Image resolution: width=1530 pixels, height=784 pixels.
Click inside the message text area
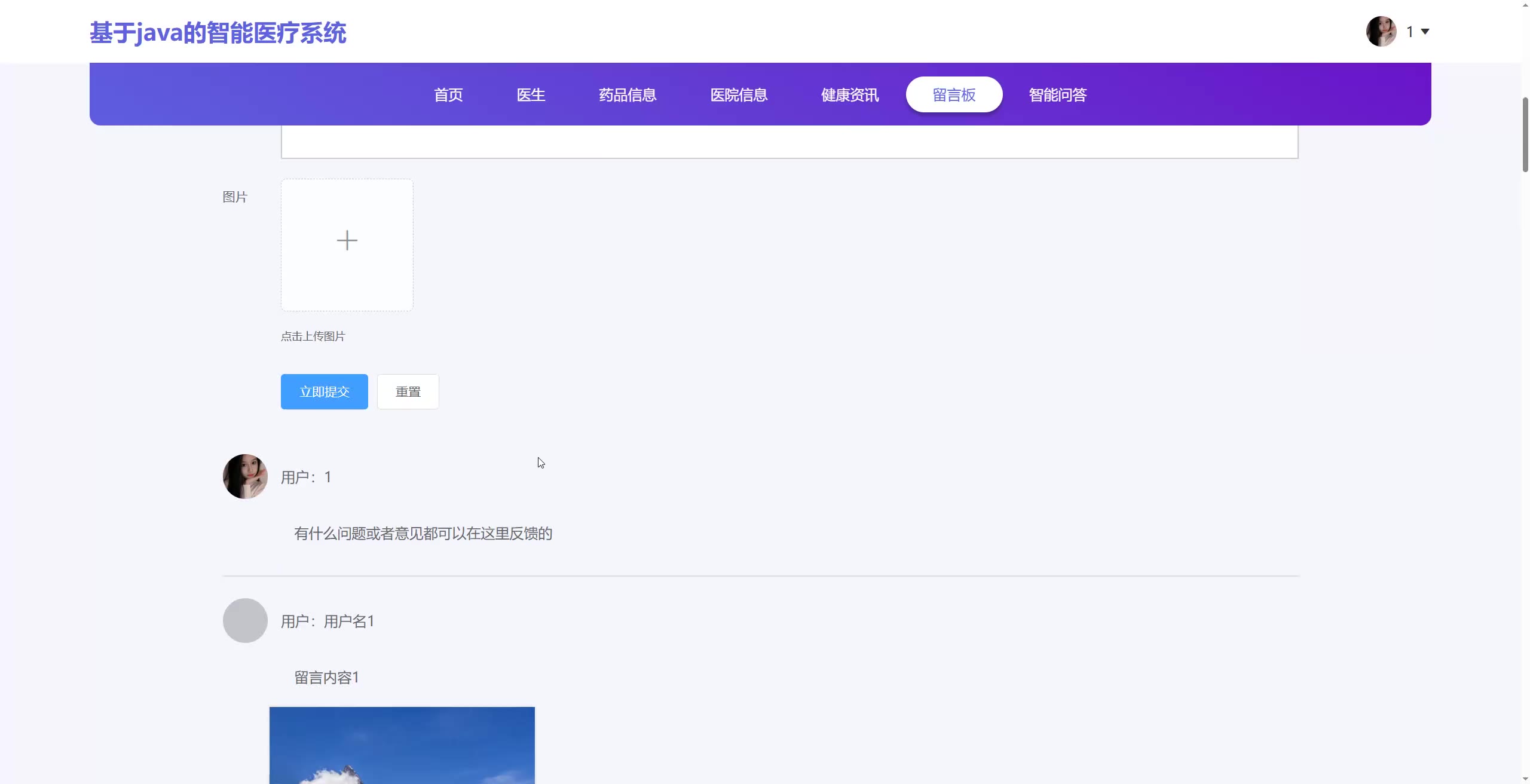click(789, 142)
